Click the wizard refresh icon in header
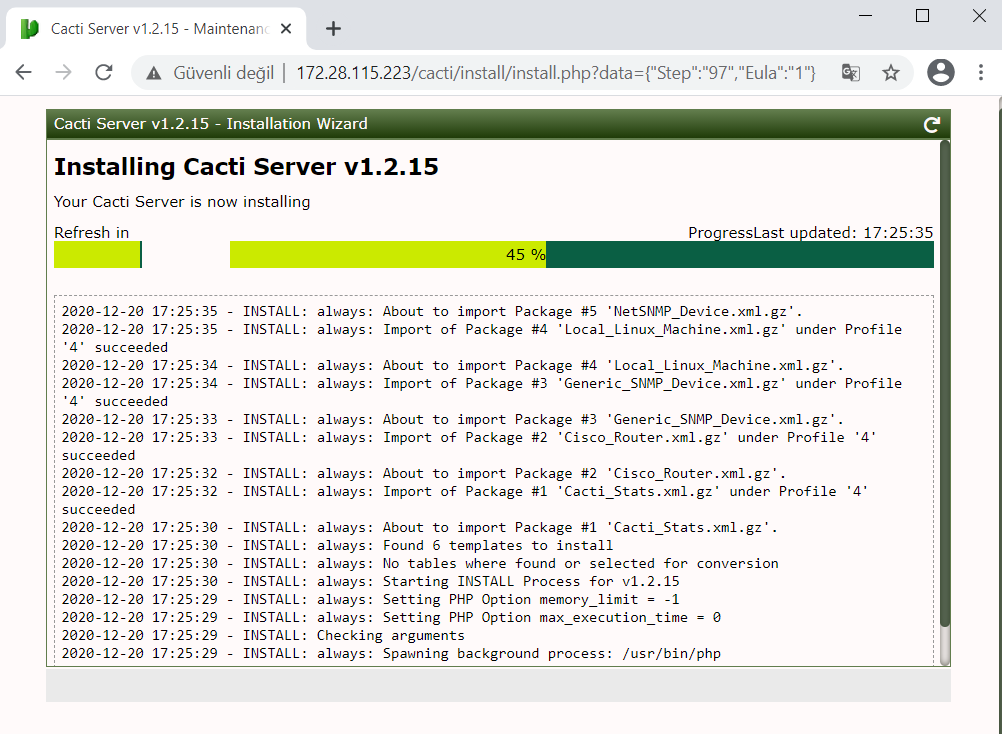Viewport: 1002px width, 734px height. coord(932,125)
